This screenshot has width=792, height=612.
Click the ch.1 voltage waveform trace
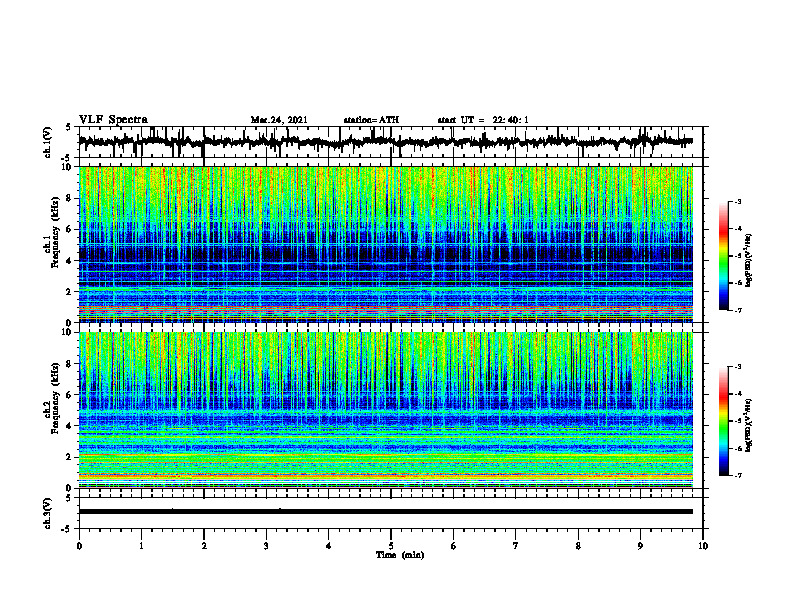[385, 142]
